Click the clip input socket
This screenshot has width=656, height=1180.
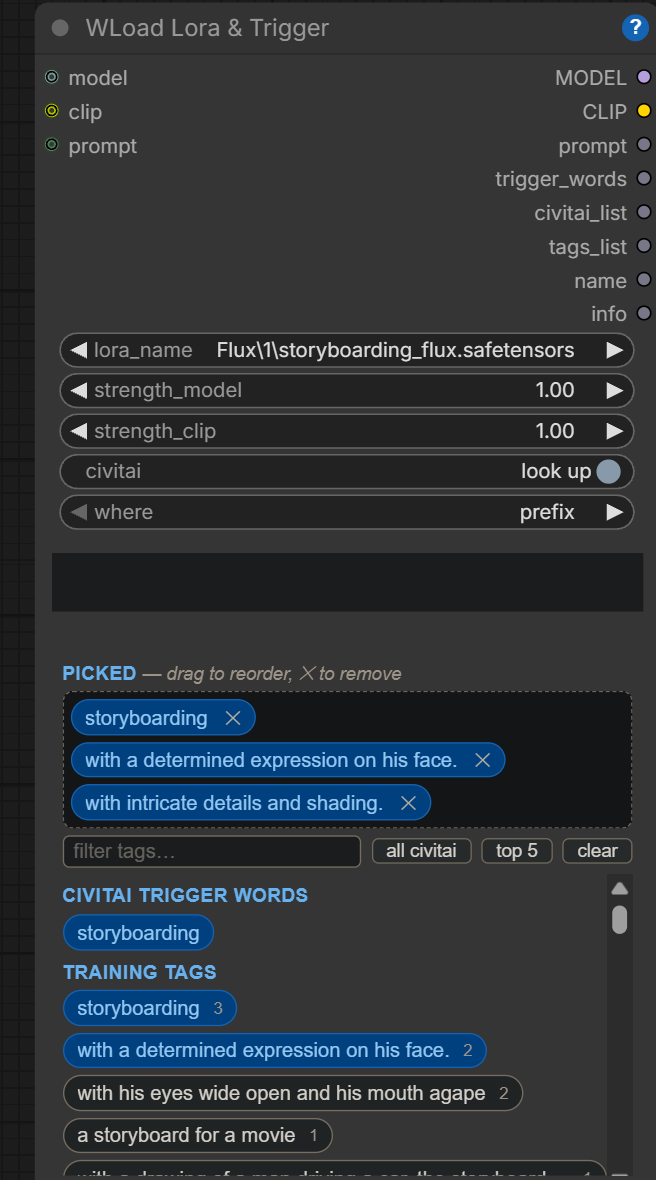(x=51, y=111)
